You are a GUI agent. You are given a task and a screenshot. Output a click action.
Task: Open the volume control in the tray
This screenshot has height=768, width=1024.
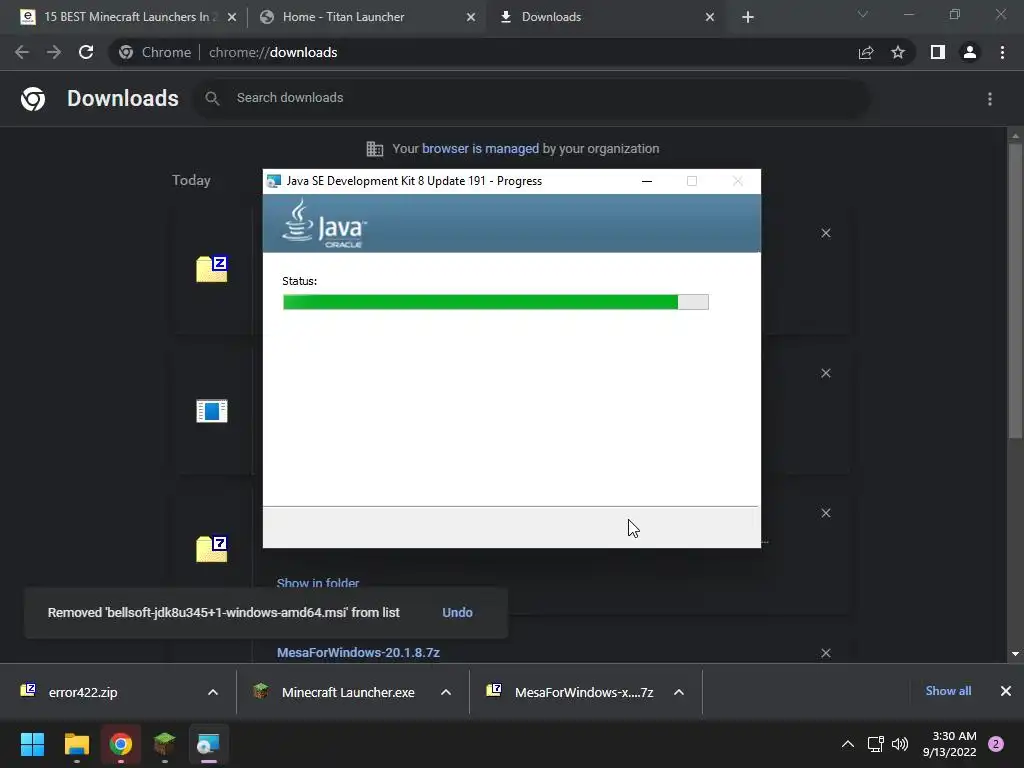[x=900, y=744]
